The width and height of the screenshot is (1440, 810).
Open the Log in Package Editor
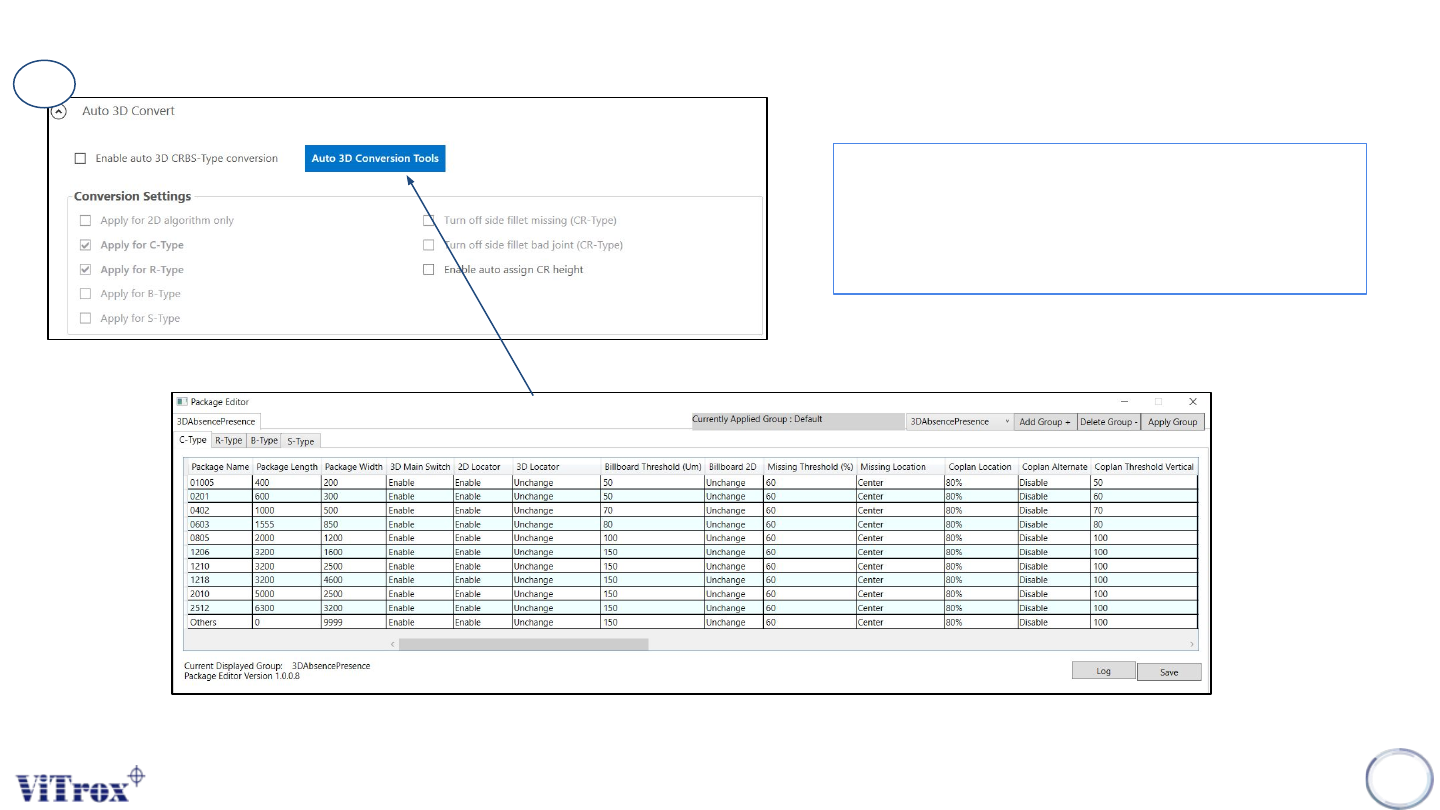1104,671
